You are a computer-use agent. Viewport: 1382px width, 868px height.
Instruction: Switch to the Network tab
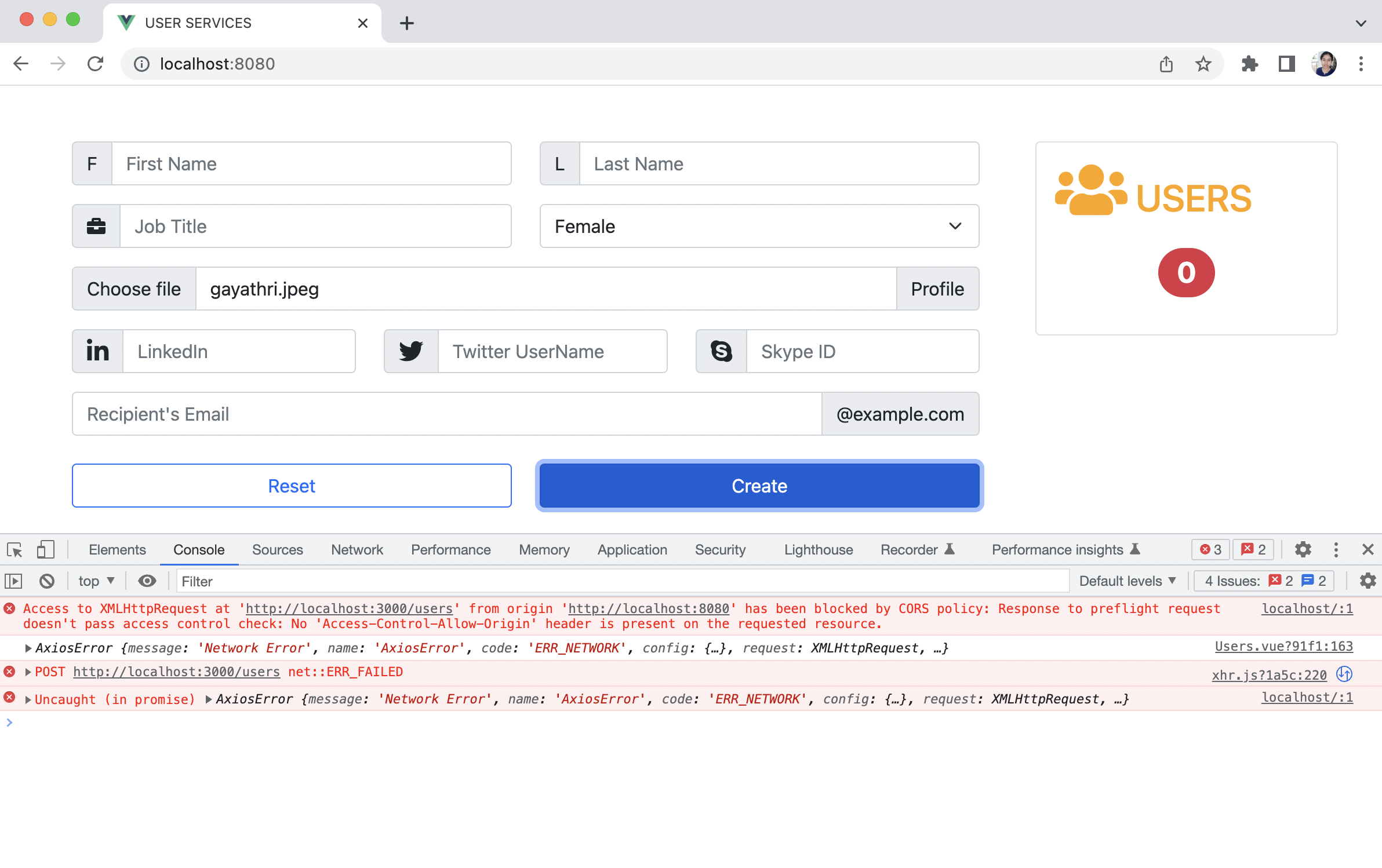pyautogui.click(x=357, y=549)
